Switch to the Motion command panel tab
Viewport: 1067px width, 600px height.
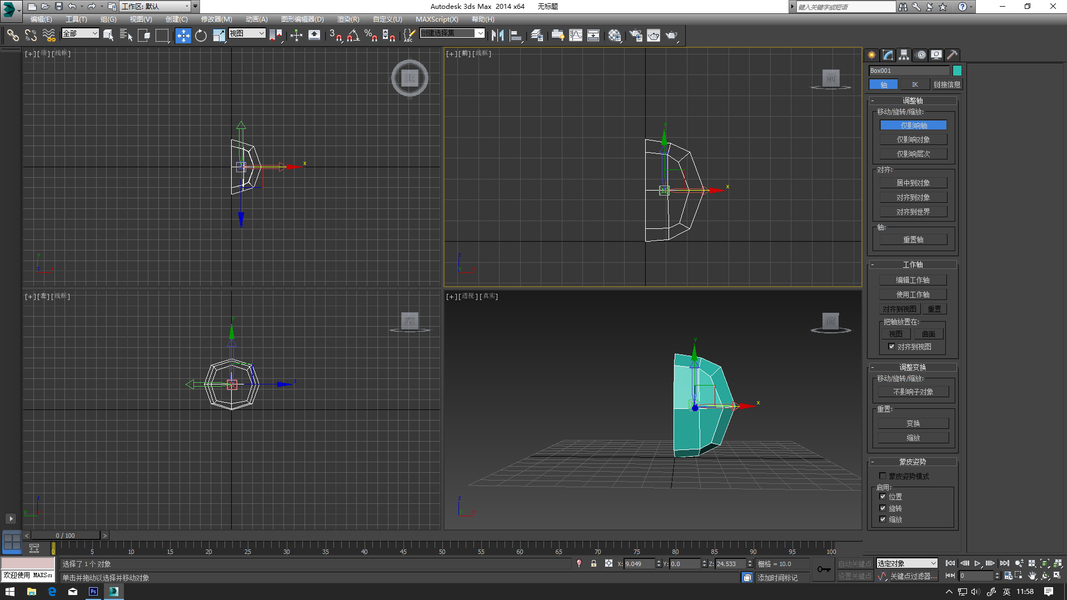click(921, 55)
